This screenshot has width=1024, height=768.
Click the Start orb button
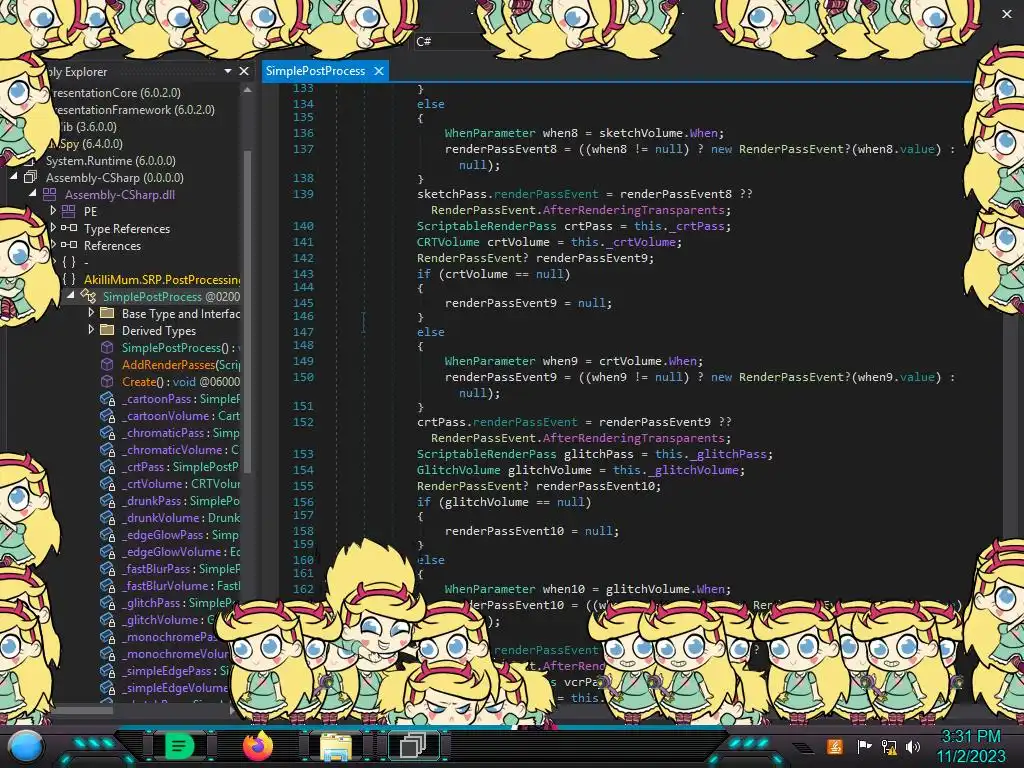[x=26, y=747]
